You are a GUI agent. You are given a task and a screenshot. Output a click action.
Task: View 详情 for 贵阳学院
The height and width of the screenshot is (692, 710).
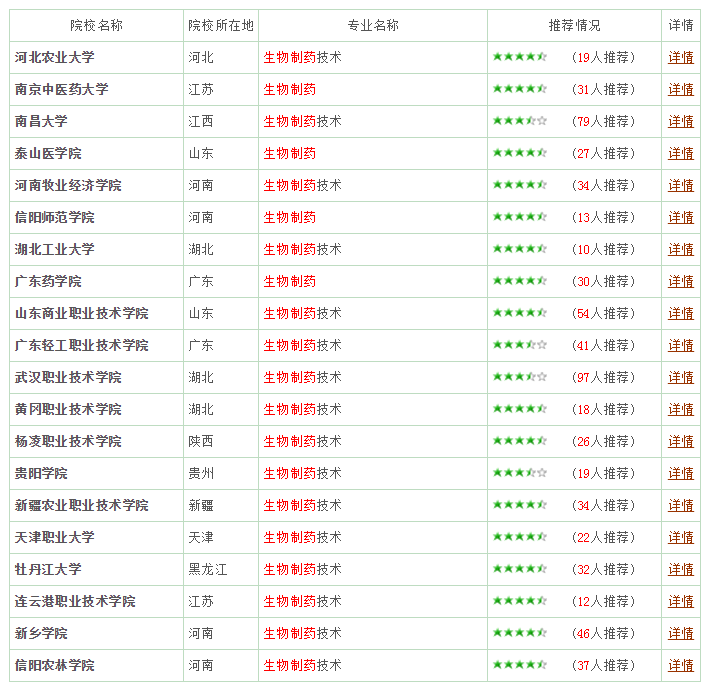tap(681, 474)
